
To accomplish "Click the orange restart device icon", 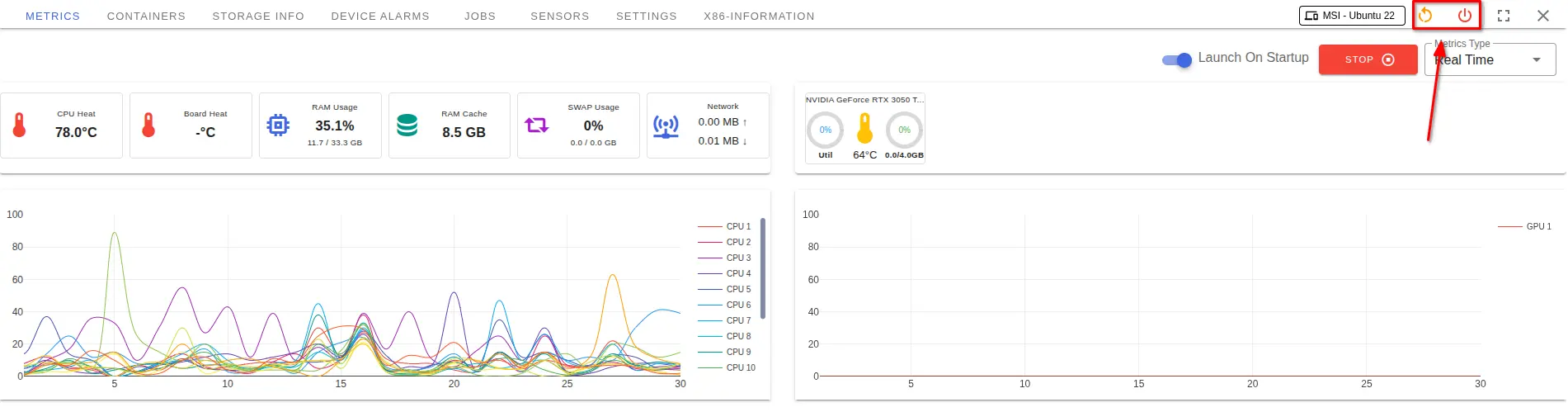I will point(1425,16).
